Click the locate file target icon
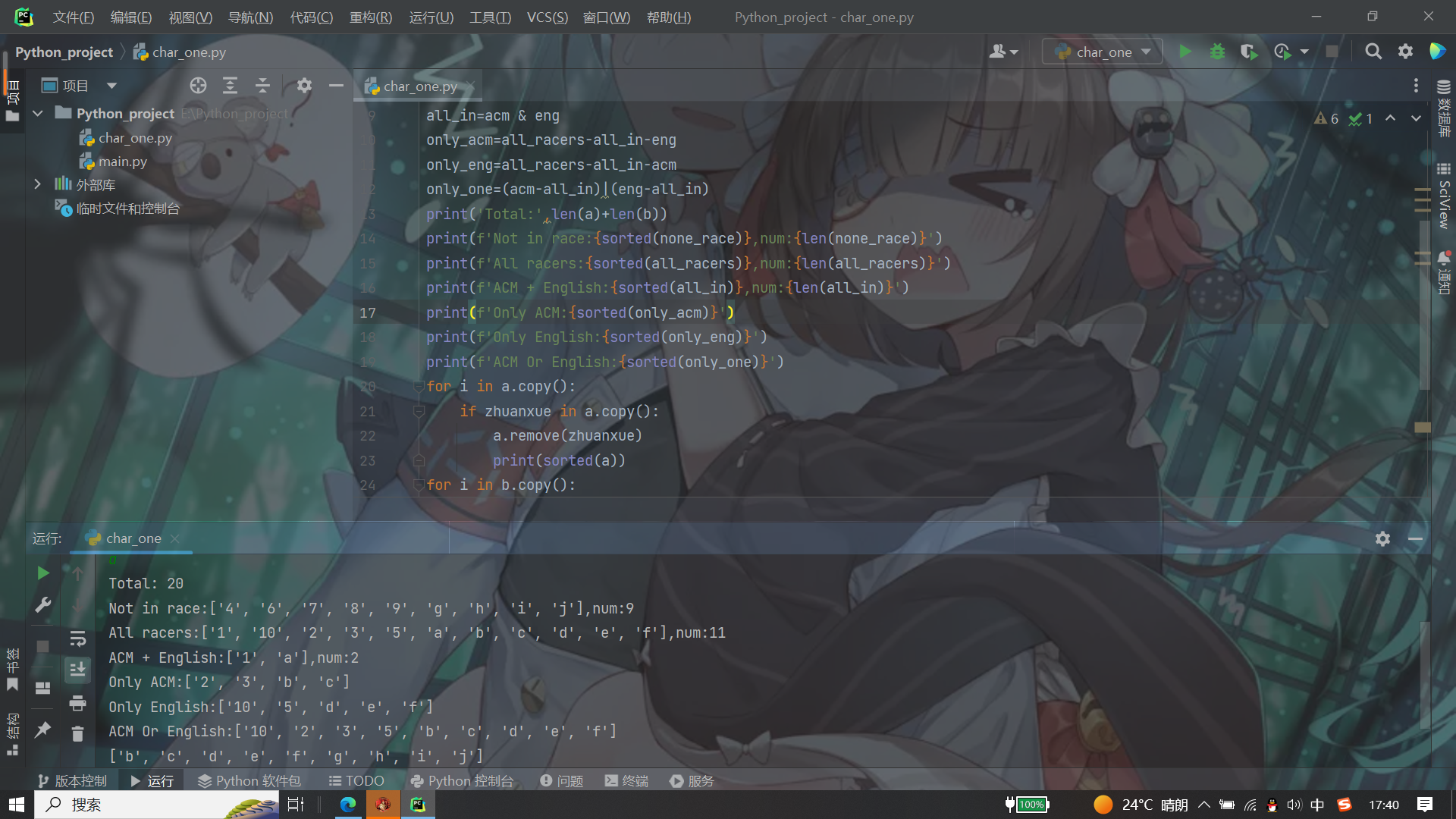Screen dimensions: 1456x819 (198, 86)
